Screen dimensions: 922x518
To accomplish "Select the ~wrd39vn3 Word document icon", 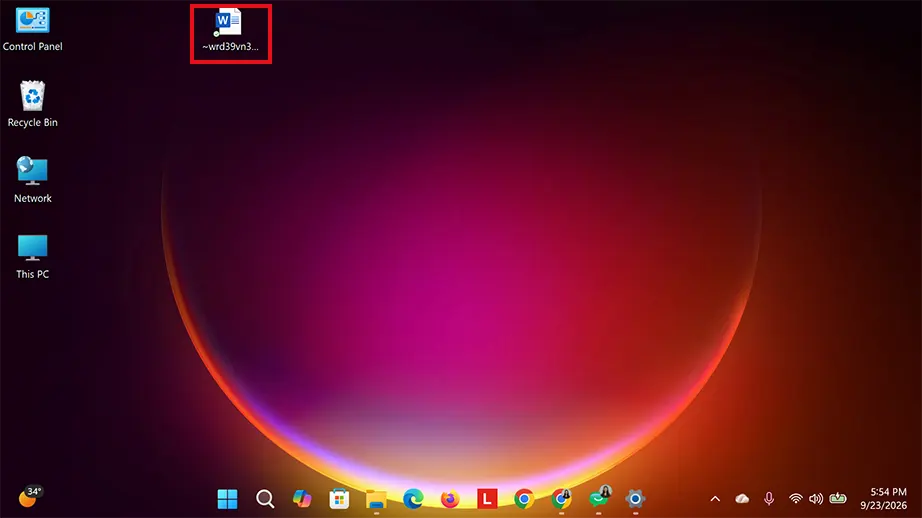I will pyautogui.click(x=230, y=30).
